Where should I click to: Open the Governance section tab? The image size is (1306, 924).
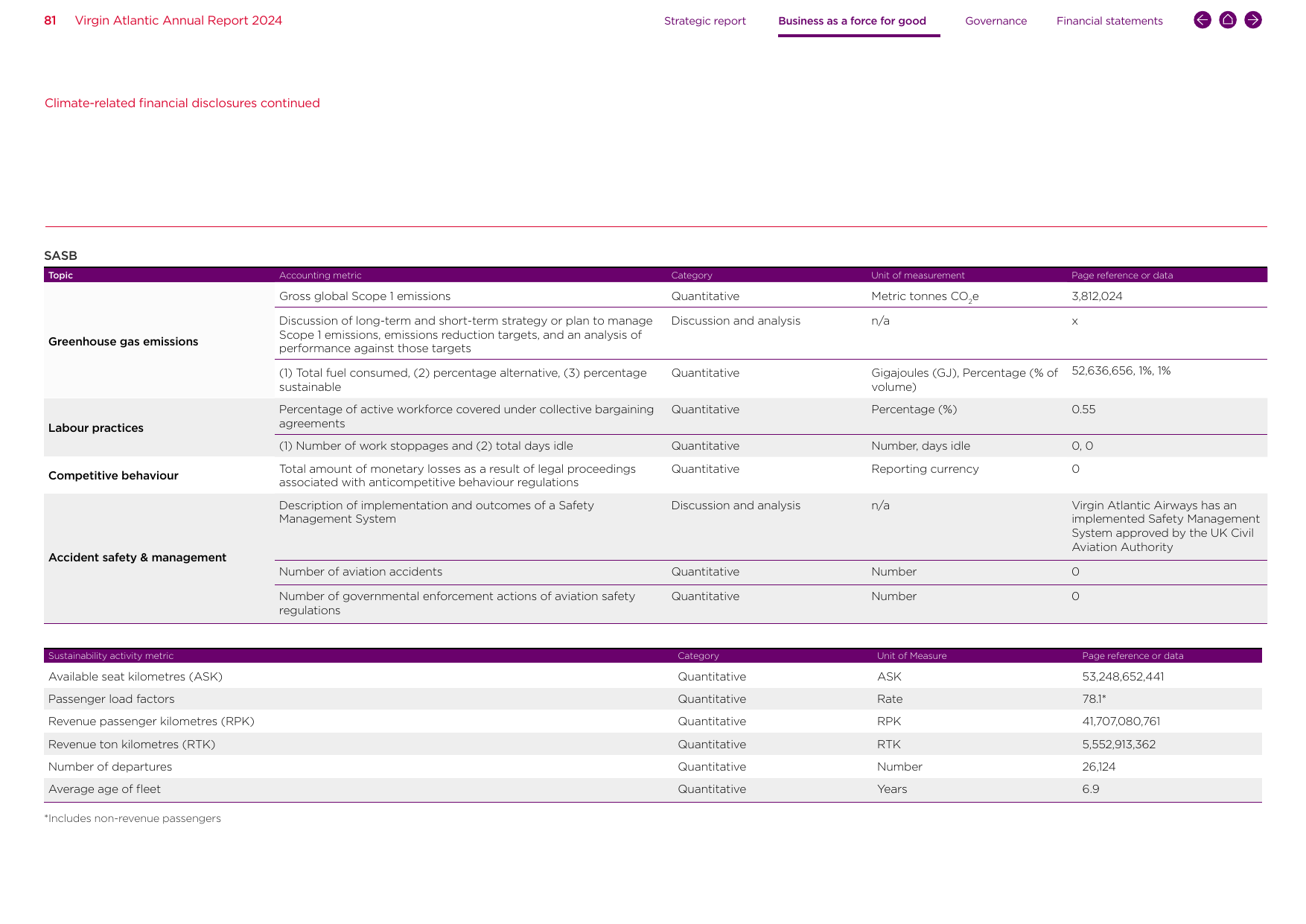996,21
